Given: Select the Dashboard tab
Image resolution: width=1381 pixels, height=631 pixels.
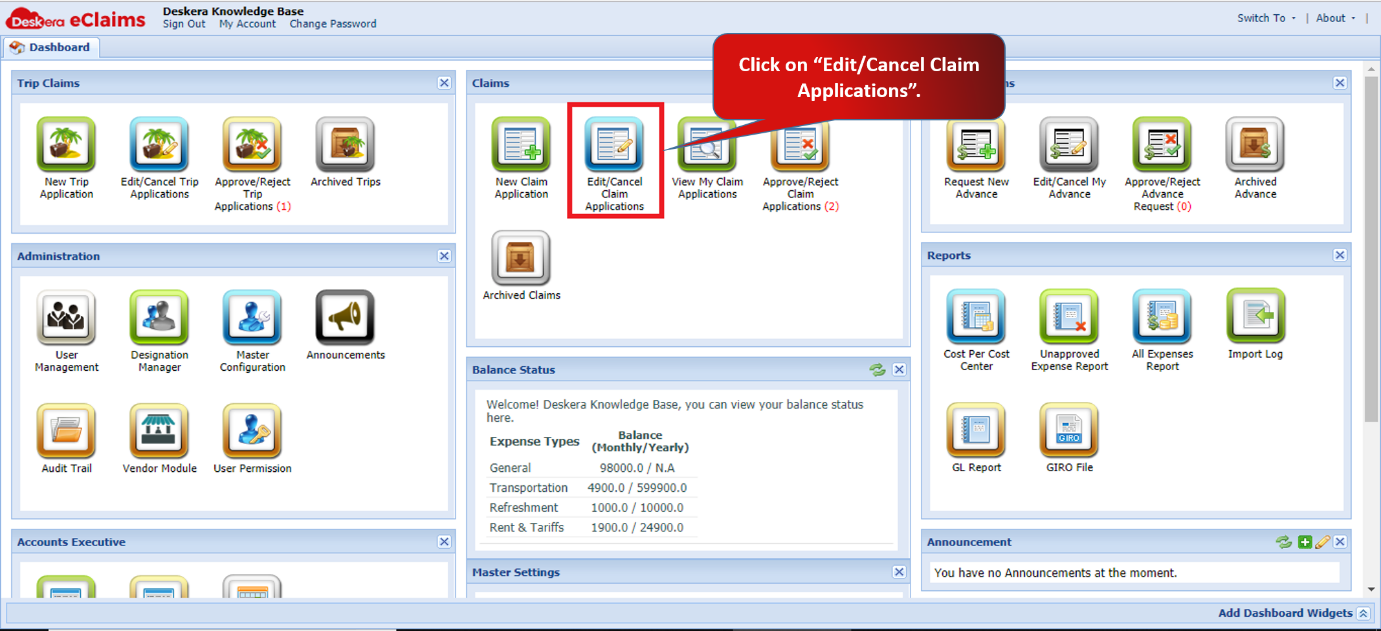Looking at the screenshot, I should [x=50, y=47].
